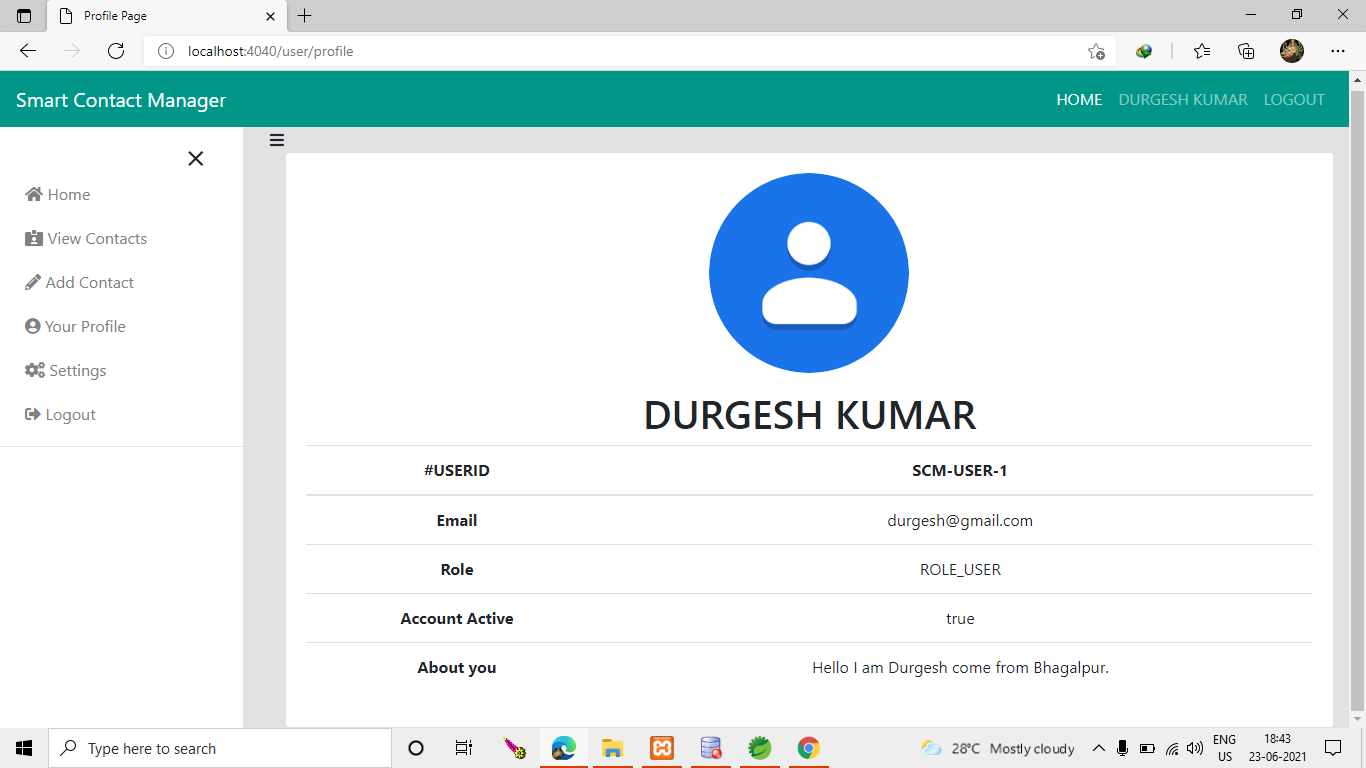This screenshot has width=1366, height=768.
Task: Click the weather widget showing Mostly cloudy
Action: (x=1000, y=748)
